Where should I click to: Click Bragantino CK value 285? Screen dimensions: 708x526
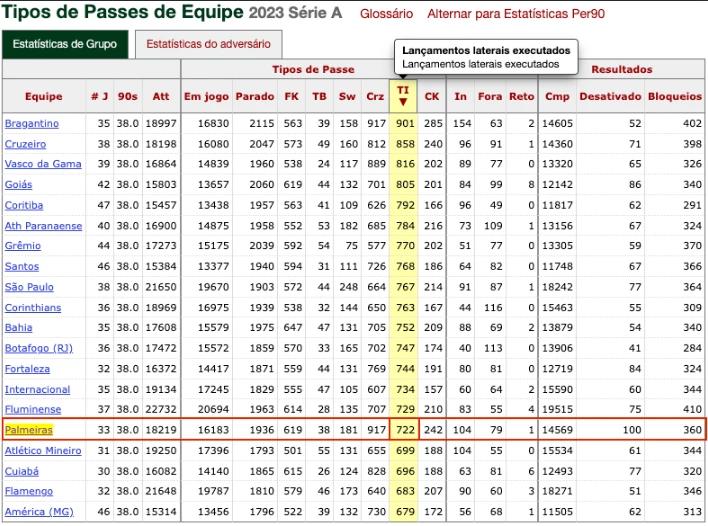click(x=433, y=123)
